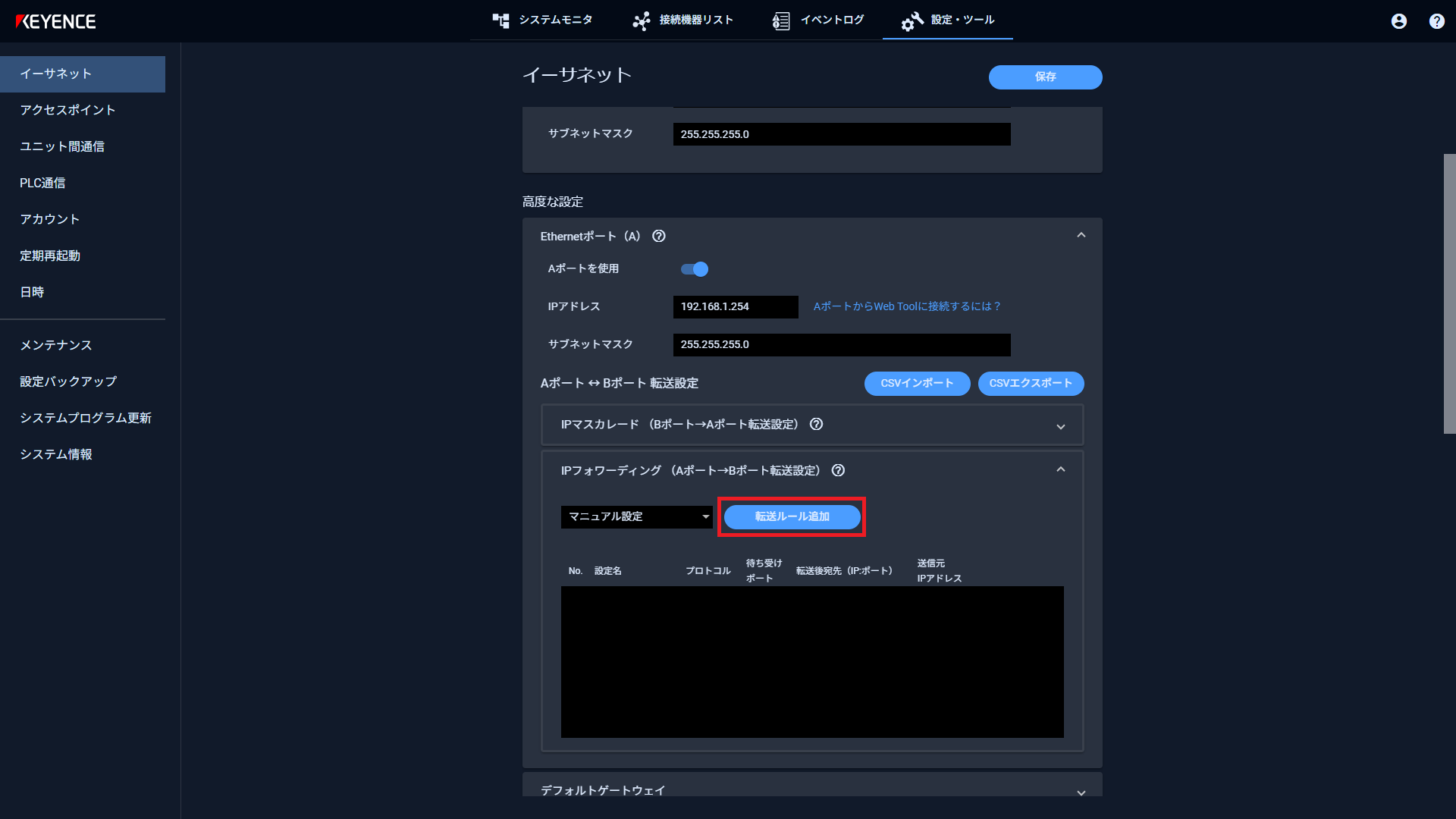Collapse the Ethernetポート (A) section
This screenshot has height=819, width=1456.
[1081, 236]
